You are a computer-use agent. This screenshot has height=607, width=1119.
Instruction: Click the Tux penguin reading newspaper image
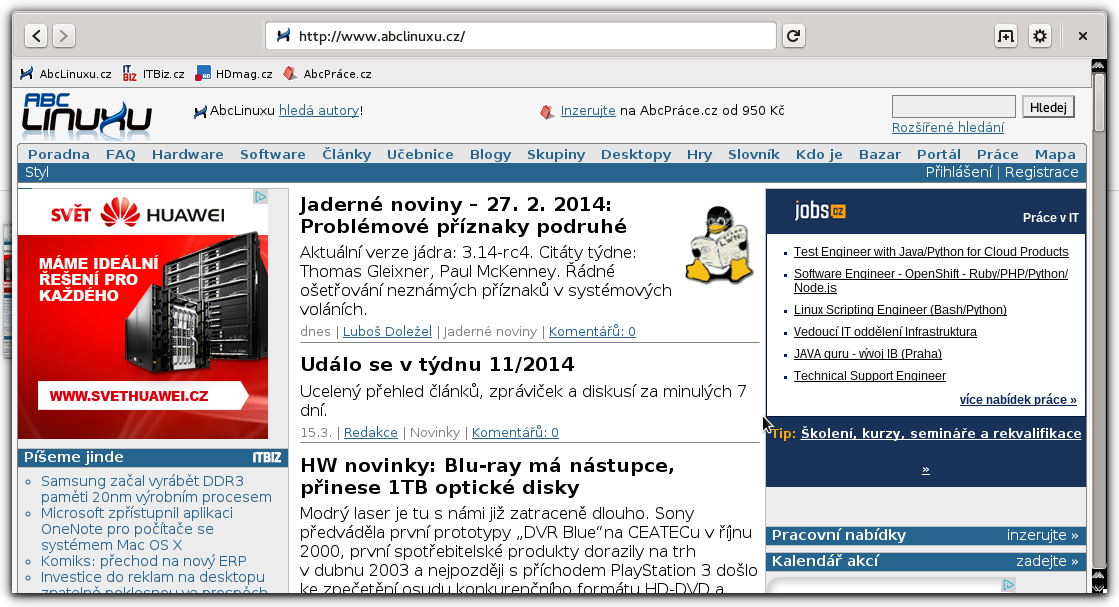pyautogui.click(x=719, y=244)
